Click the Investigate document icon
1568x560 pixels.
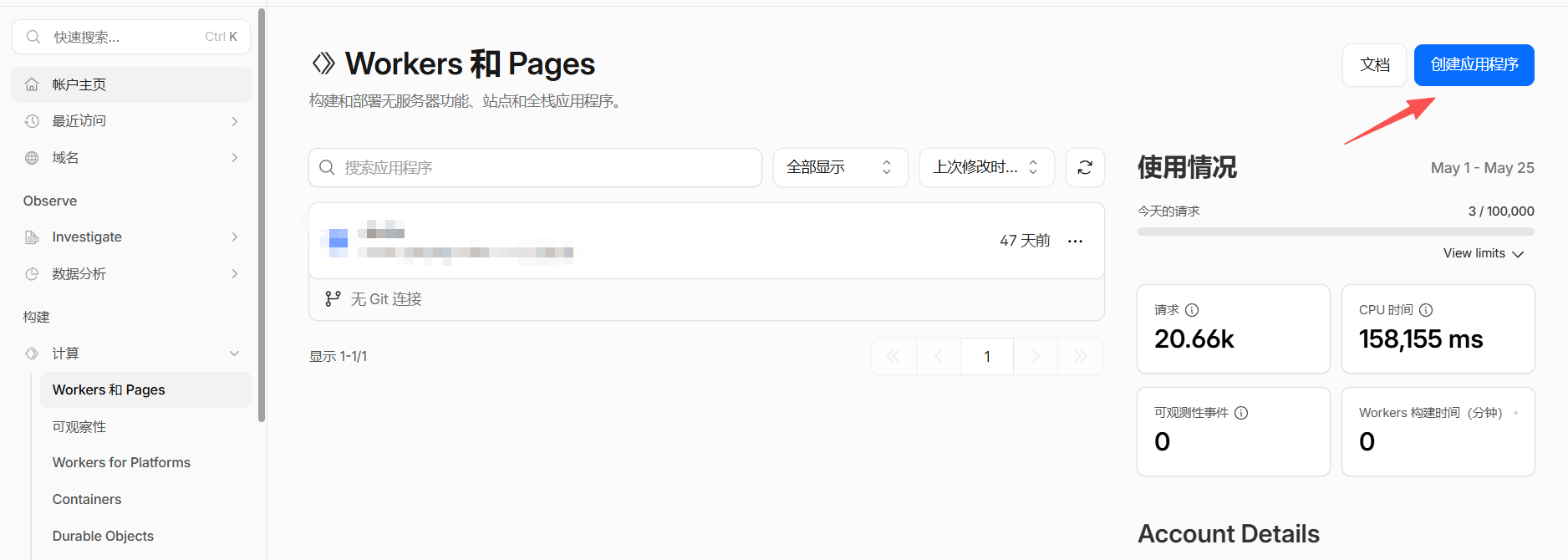[x=32, y=237]
